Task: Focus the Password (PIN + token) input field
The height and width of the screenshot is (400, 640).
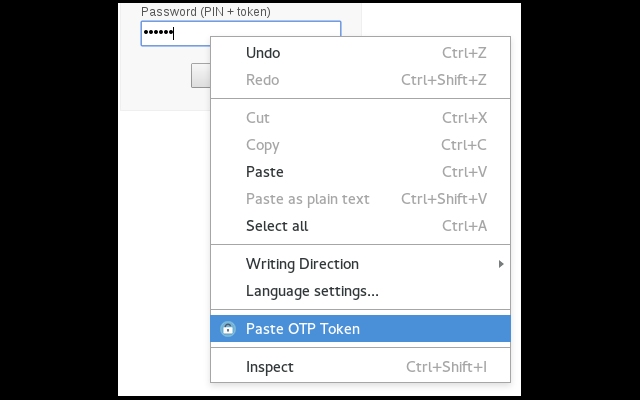Action: point(241,33)
